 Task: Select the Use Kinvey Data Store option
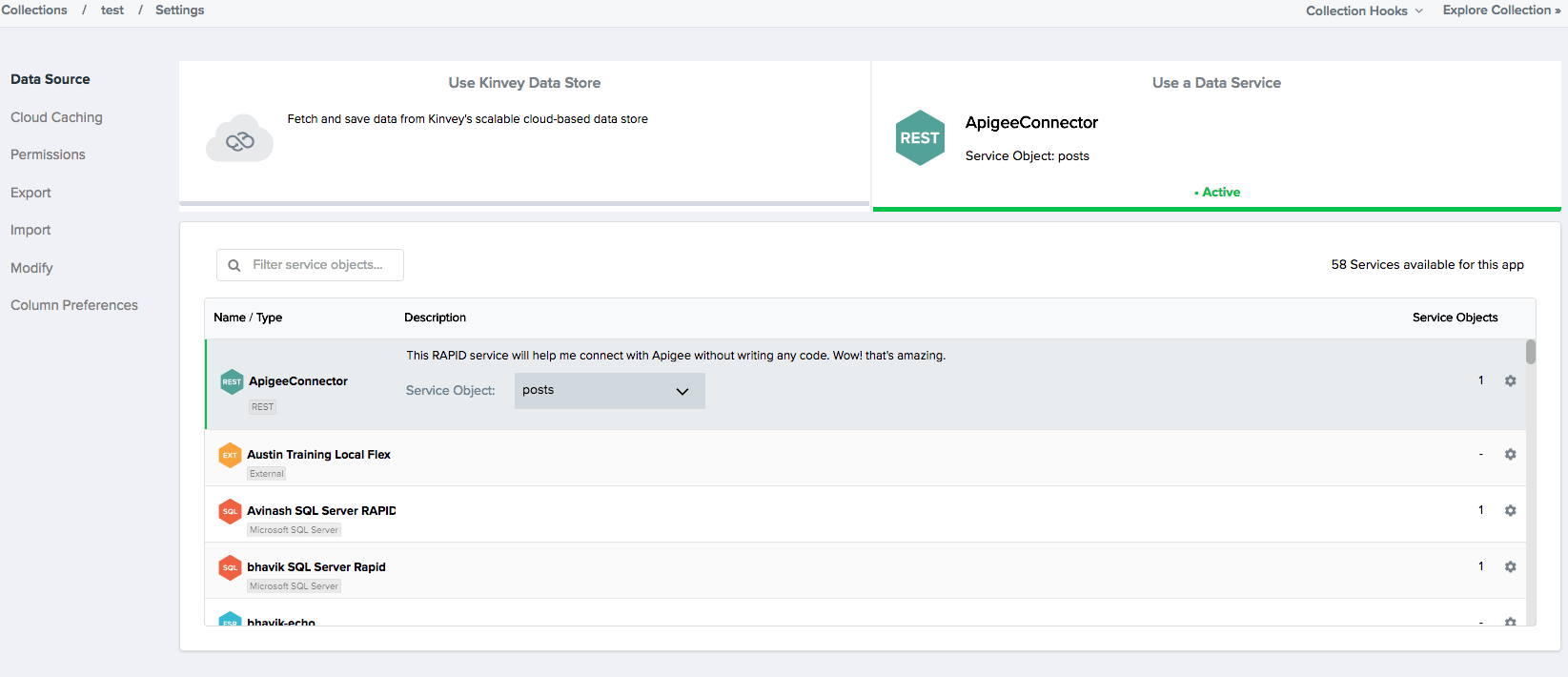coord(524,83)
